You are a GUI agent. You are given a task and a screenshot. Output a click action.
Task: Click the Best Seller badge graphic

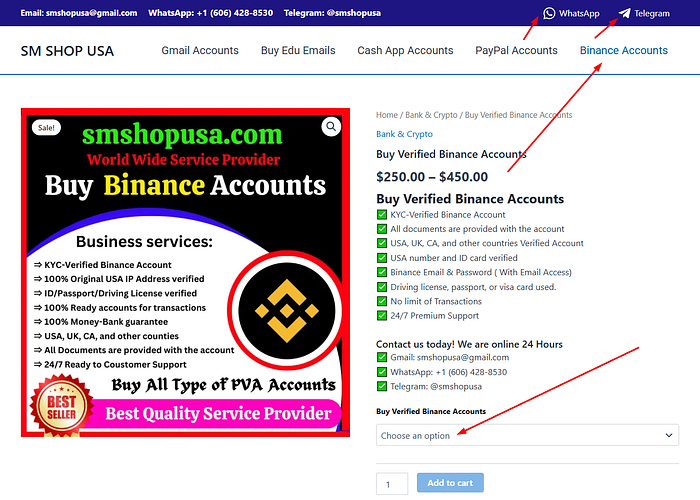62,405
